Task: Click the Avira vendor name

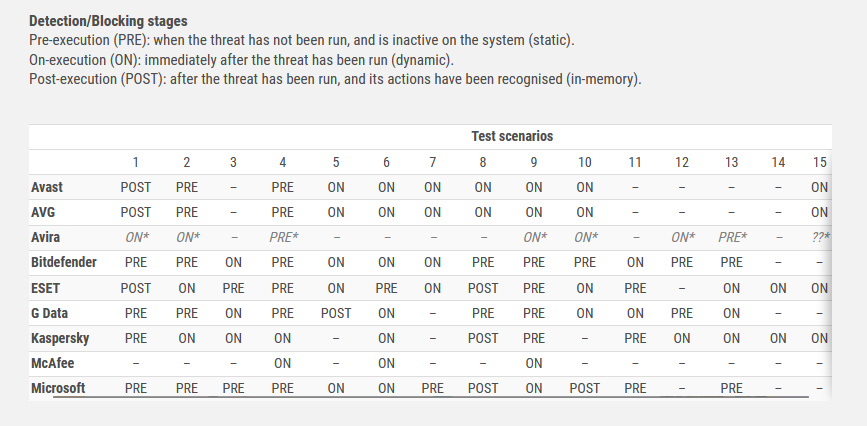Action: click(x=46, y=237)
